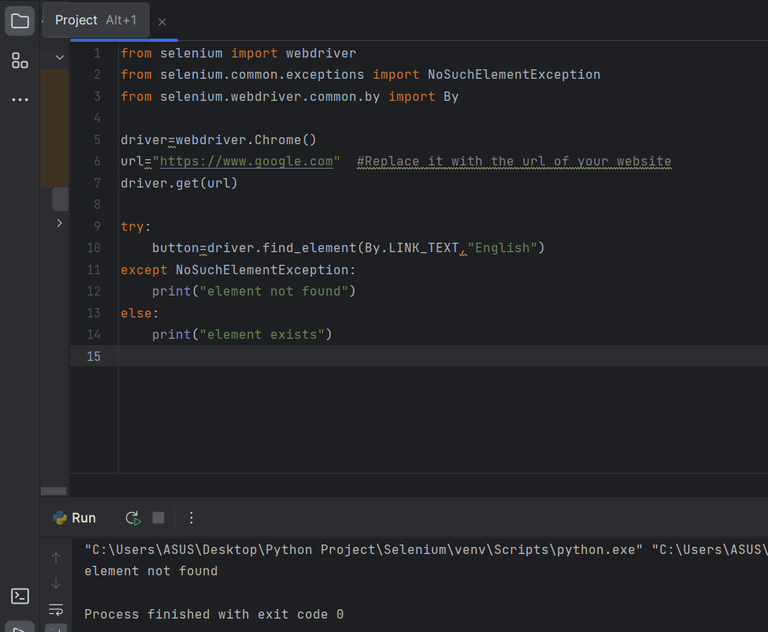Click the up arrow in the Run console

pos(56,557)
